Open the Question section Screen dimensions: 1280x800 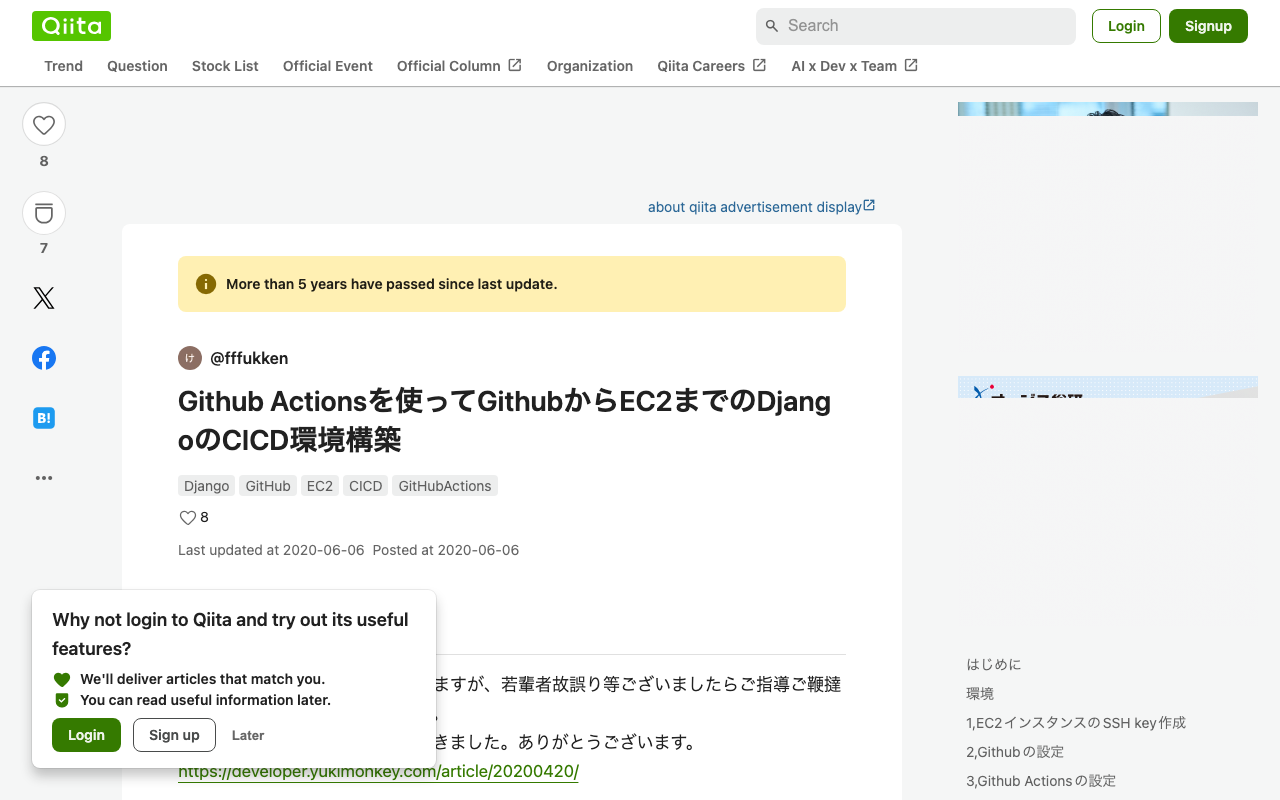click(x=137, y=65)
